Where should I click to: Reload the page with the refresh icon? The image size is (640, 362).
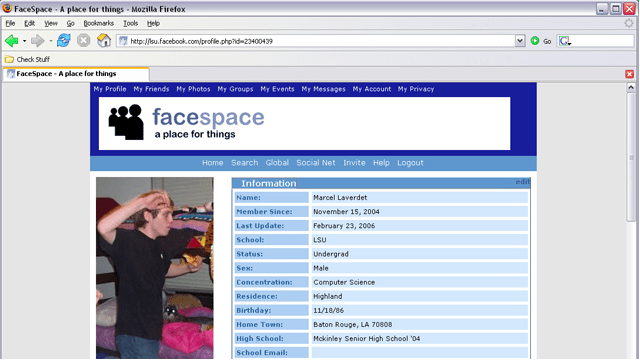point(64,40)
